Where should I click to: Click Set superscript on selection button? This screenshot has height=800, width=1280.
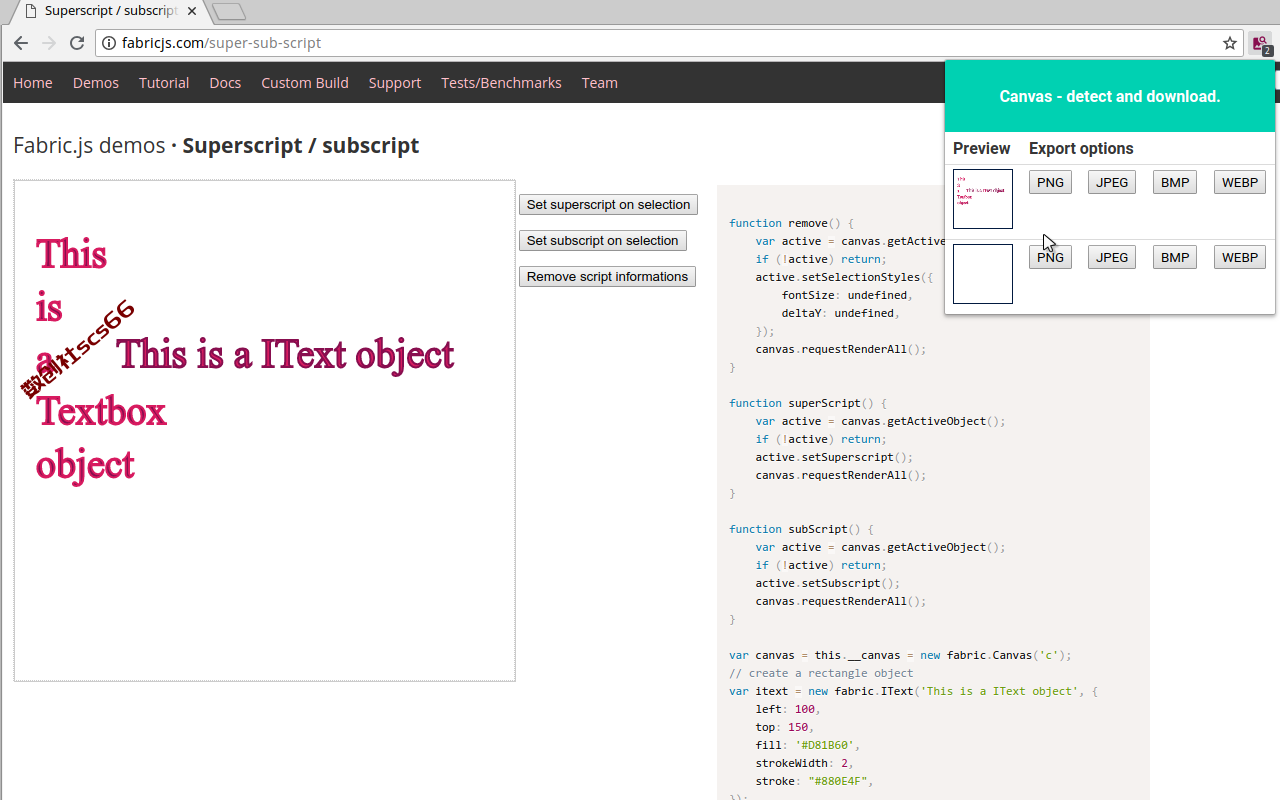point(608,205)
